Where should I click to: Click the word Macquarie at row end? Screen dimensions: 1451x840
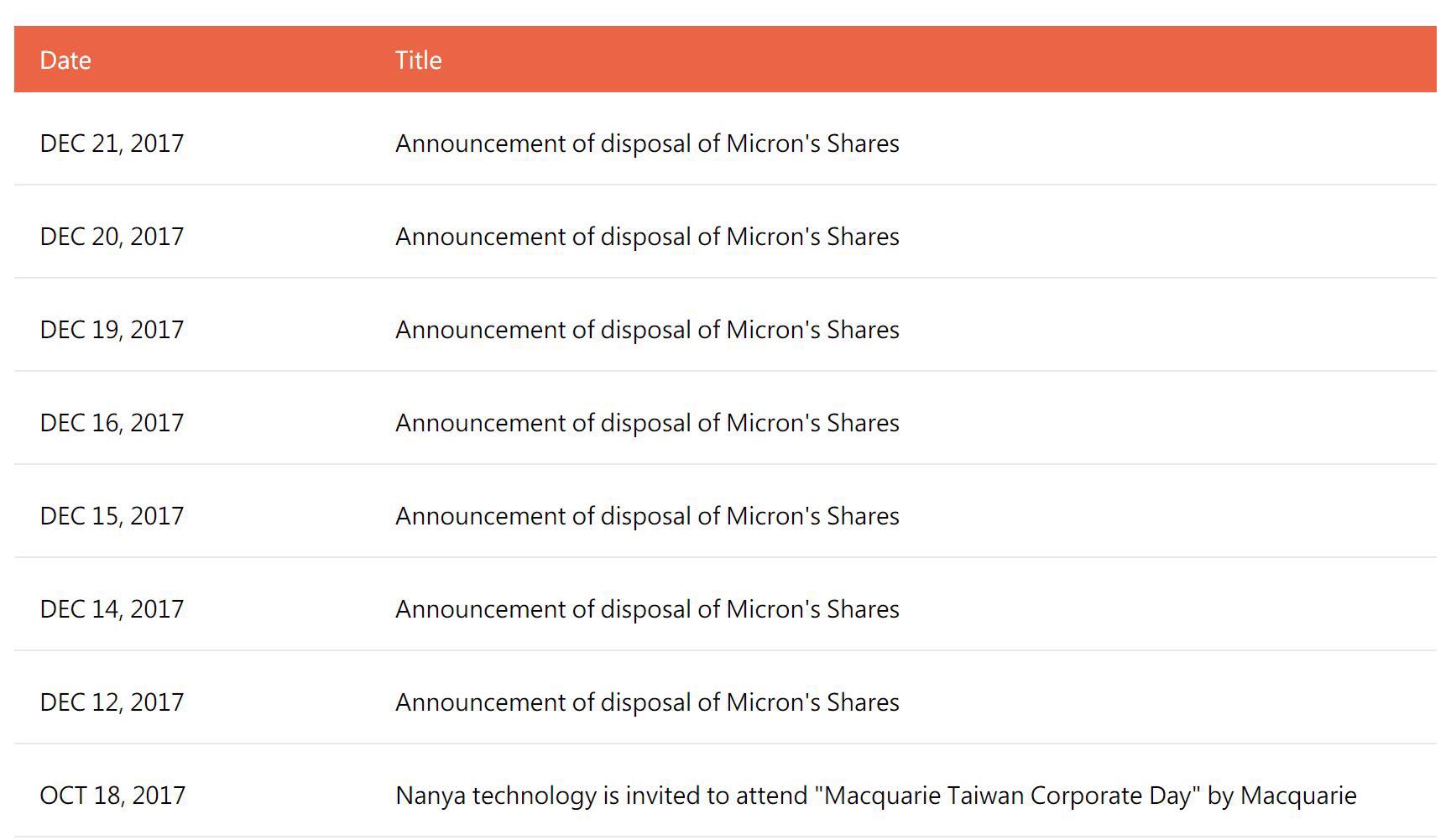coord(1298,796)
